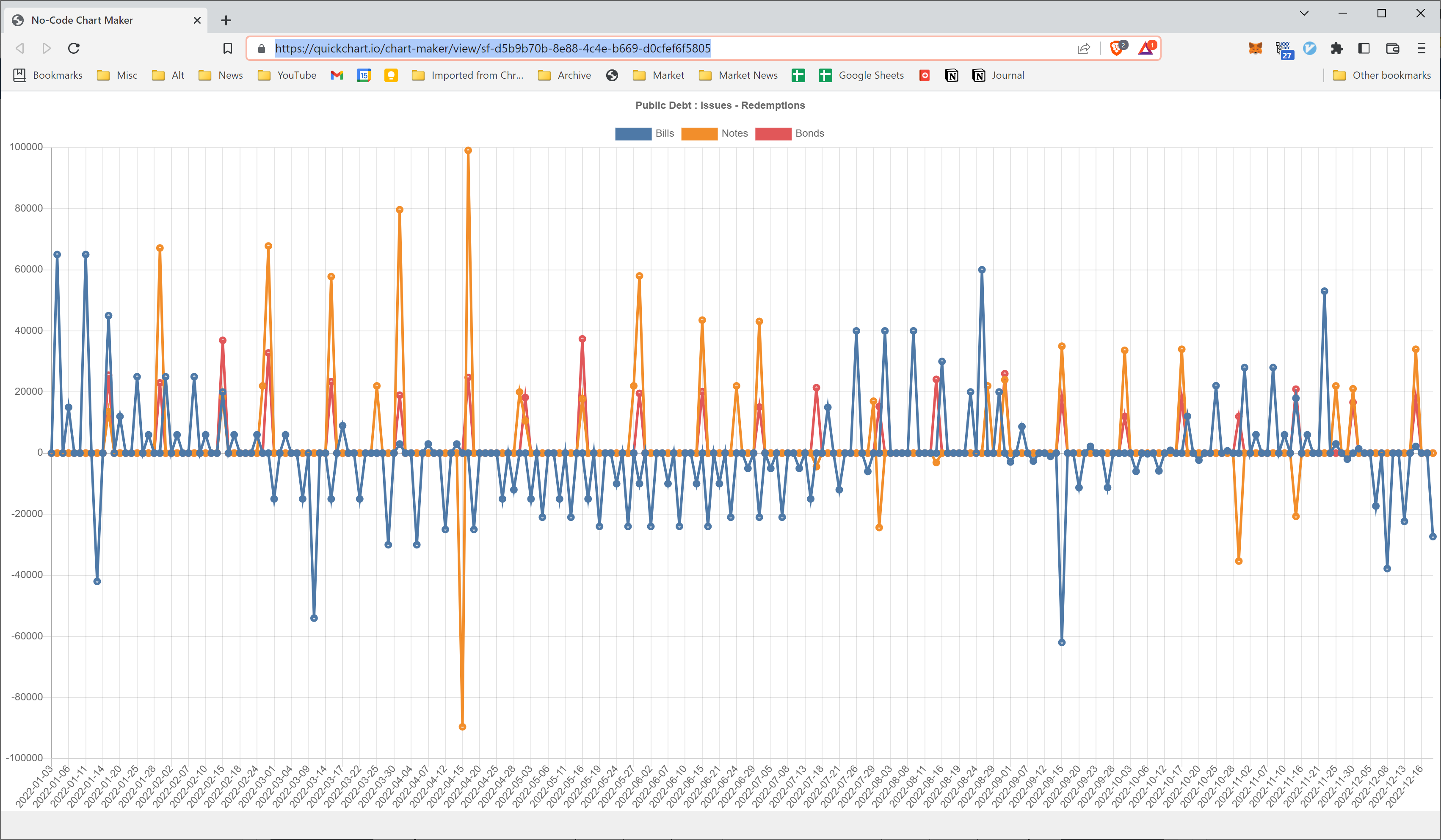Click the share icon in the address bar
The width and height of the screenshot is (1441, 840).
click(x=1084, y=48)
